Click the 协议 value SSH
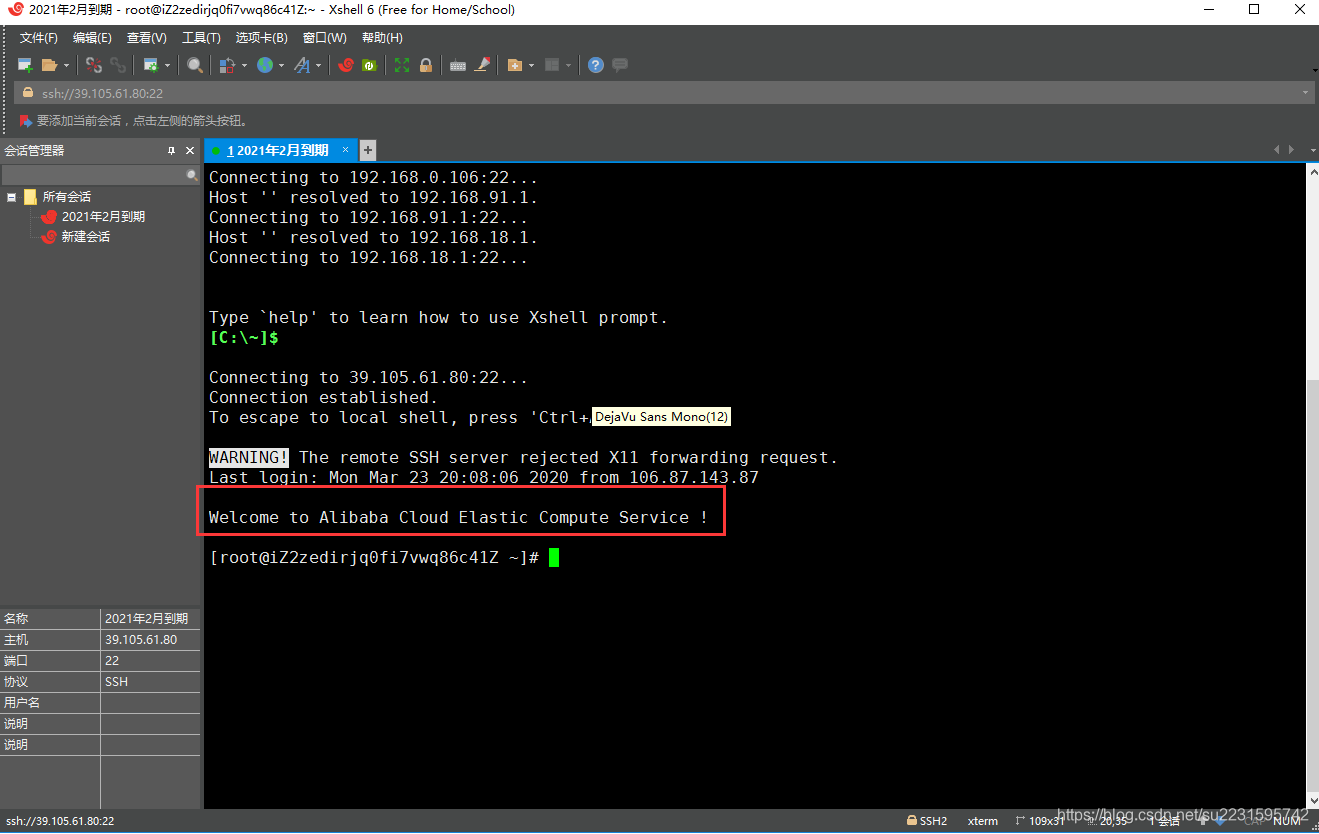 (x=150, y=682)
